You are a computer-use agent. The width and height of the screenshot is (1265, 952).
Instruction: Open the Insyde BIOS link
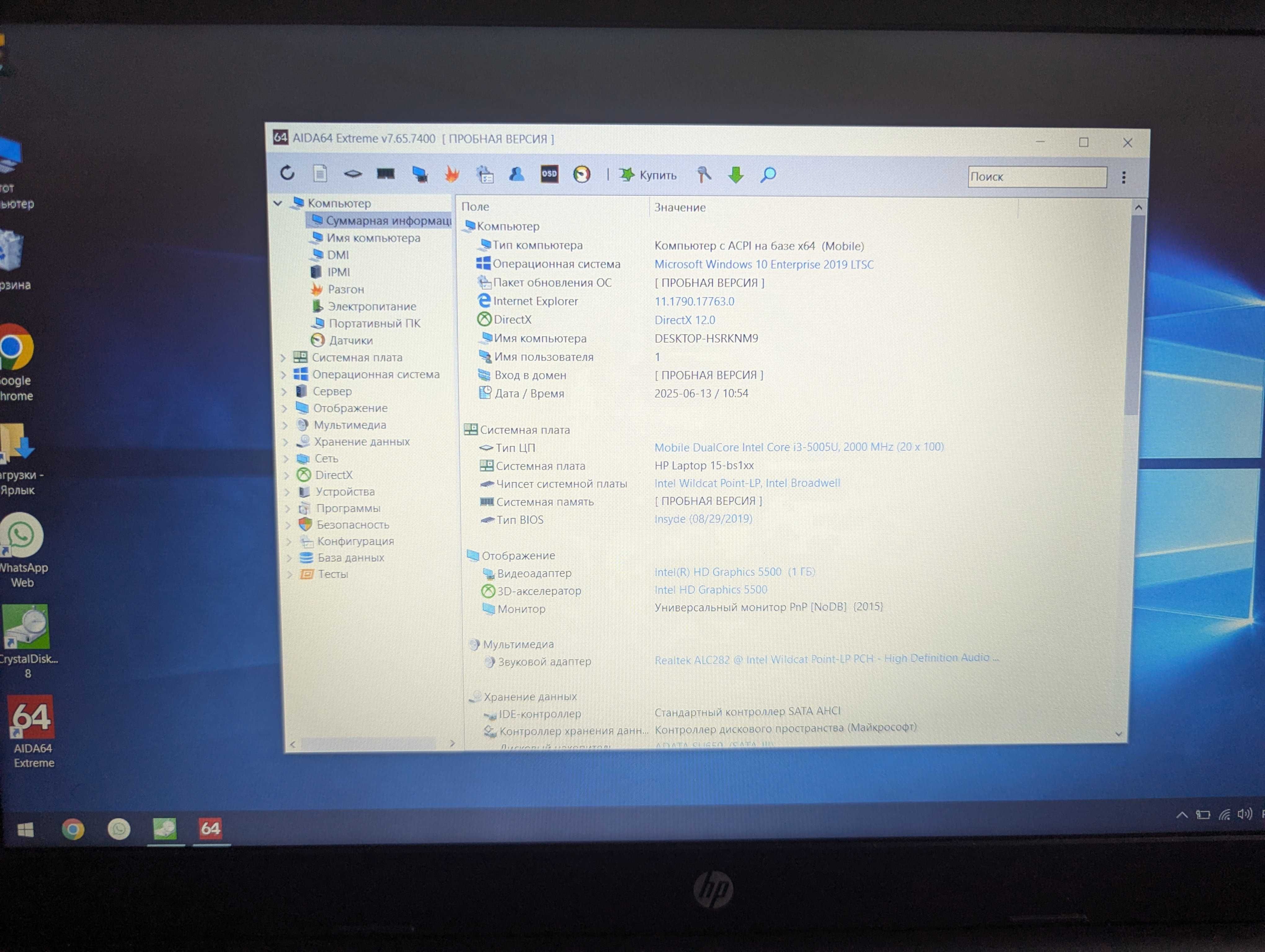[704, 519]
